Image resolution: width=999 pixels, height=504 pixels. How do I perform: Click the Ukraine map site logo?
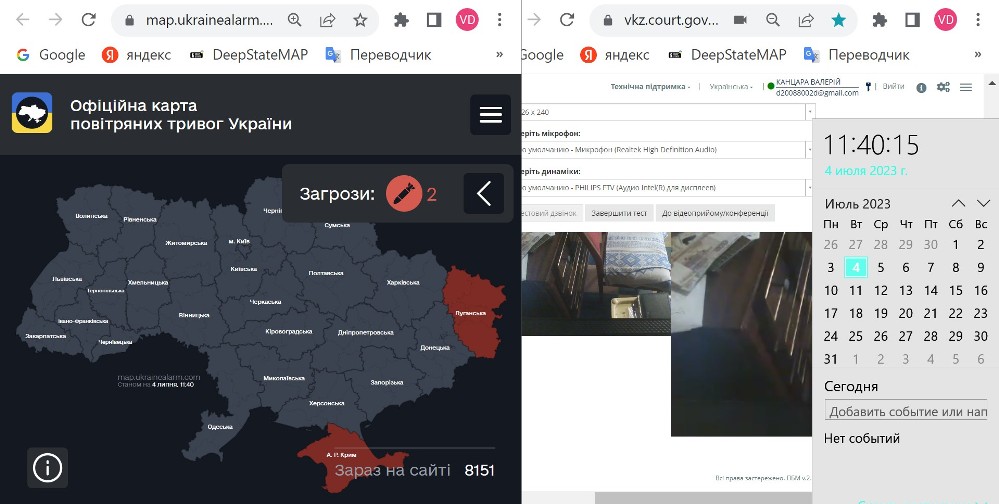pos(32,113)
